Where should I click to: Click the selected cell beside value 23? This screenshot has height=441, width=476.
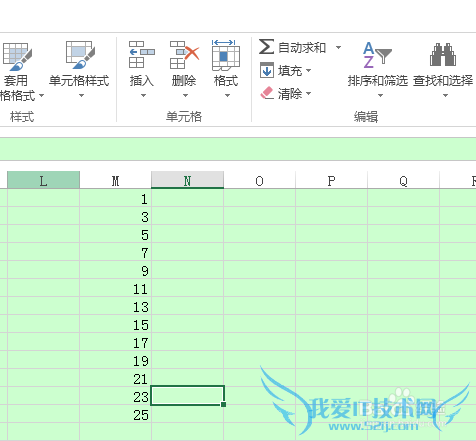[187, 396]
